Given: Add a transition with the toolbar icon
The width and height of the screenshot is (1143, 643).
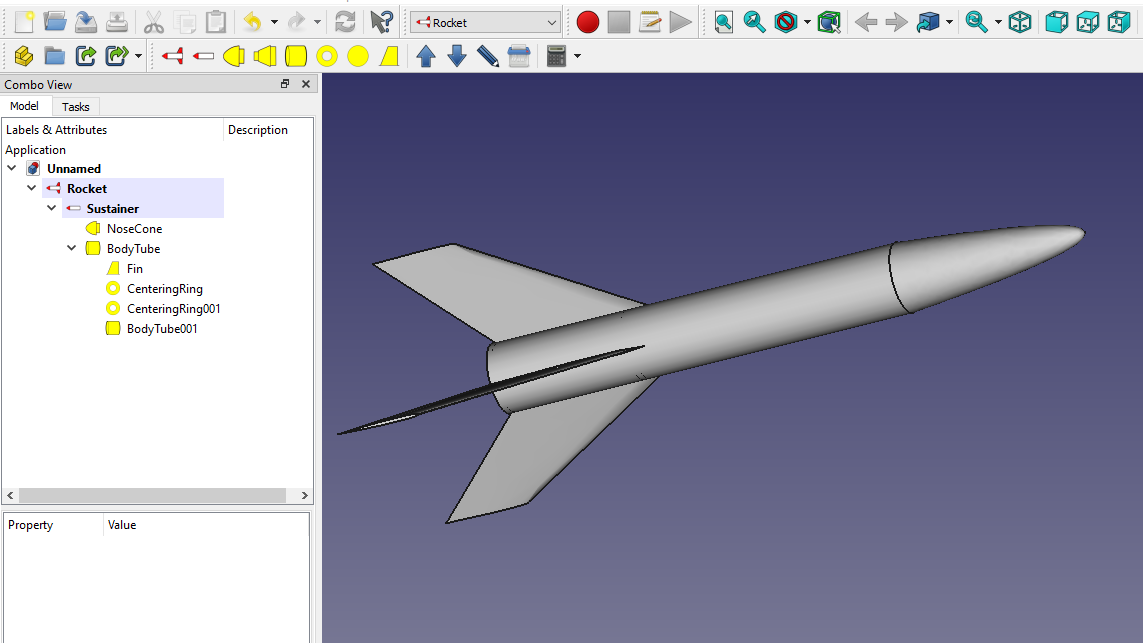Looking at the screenshot, I should (265, 56).
